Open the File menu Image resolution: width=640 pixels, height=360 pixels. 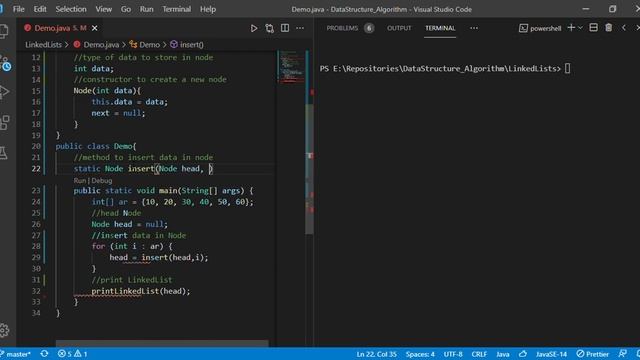(18, 9)
